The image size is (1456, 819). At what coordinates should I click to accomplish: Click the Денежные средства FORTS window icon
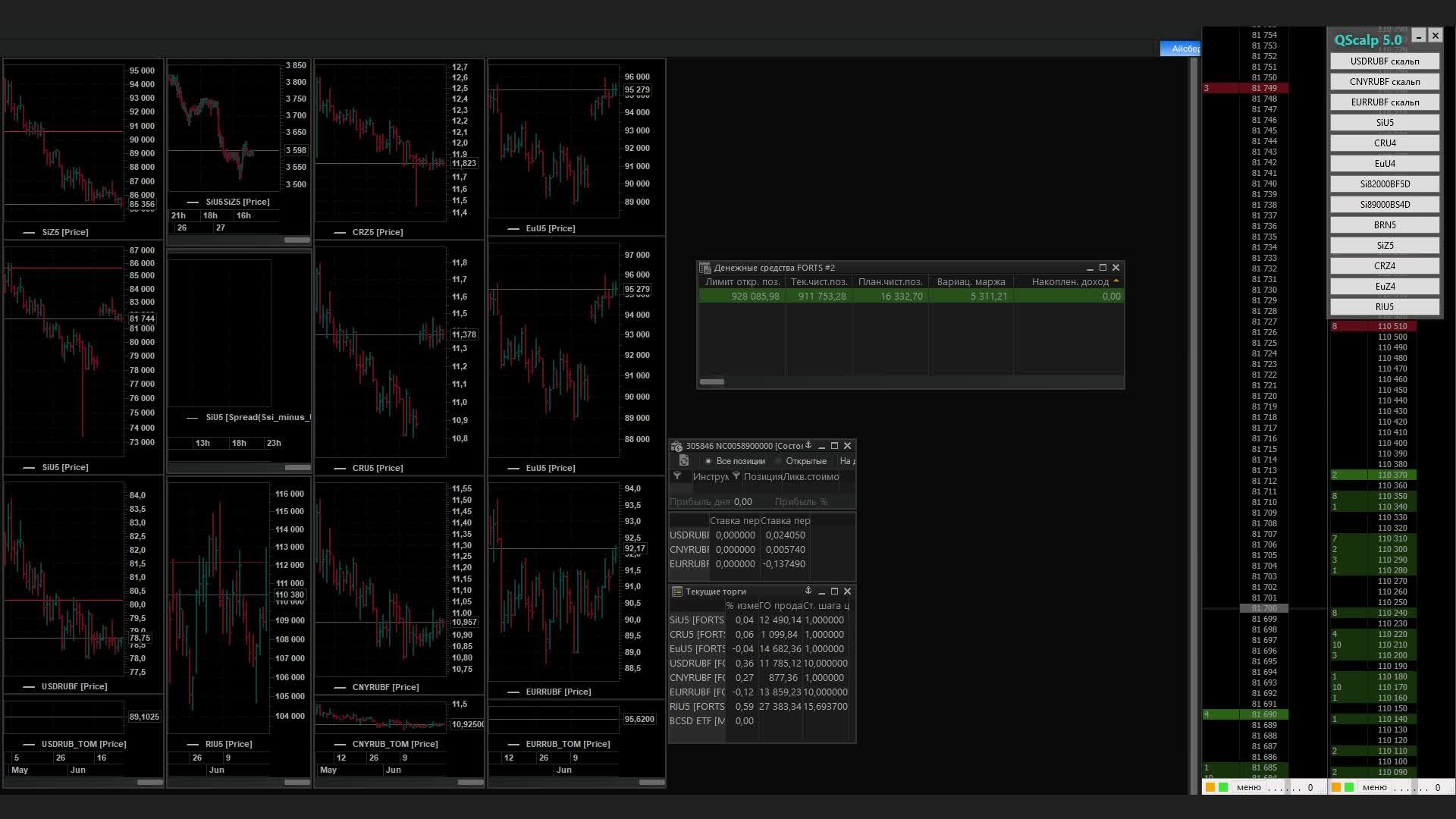(704, 268)
